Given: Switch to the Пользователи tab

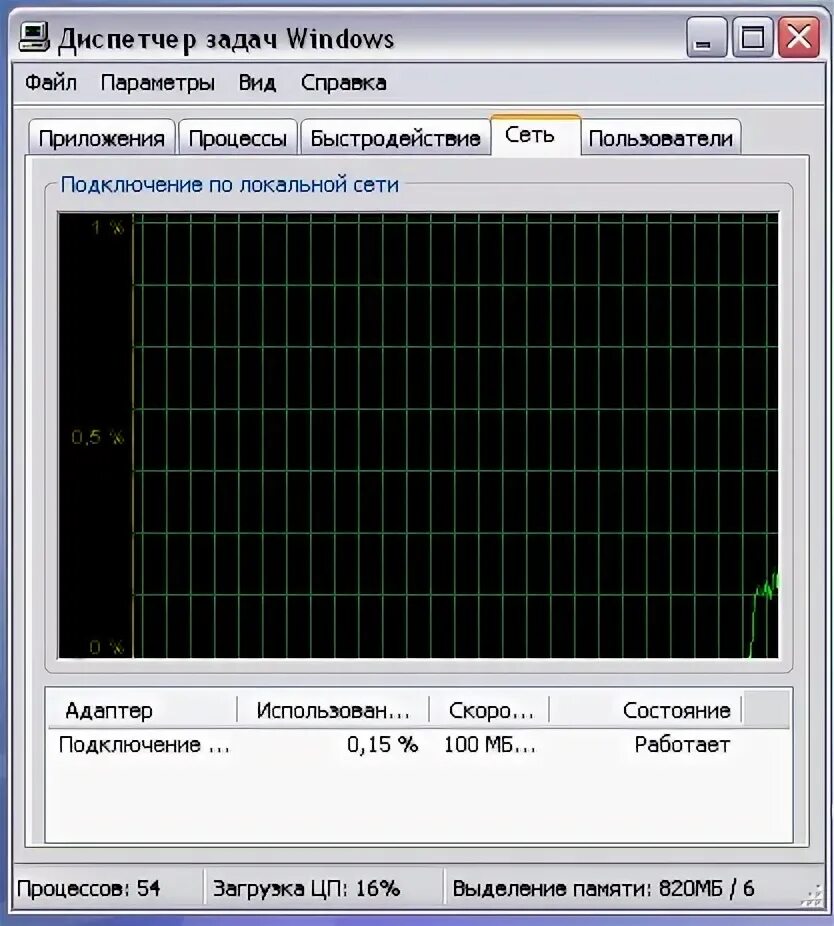Looking at the screenshot, I should tap(660, 138).
